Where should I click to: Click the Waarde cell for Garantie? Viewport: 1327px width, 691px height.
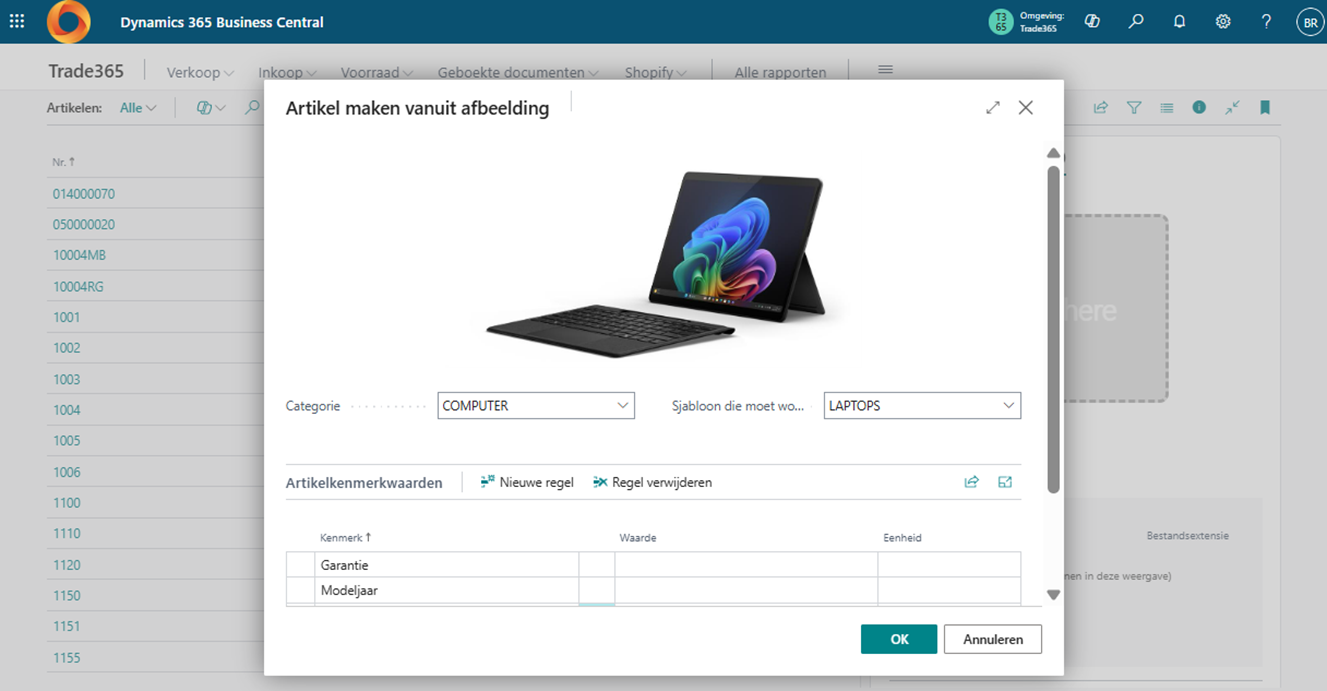[746, 565]
